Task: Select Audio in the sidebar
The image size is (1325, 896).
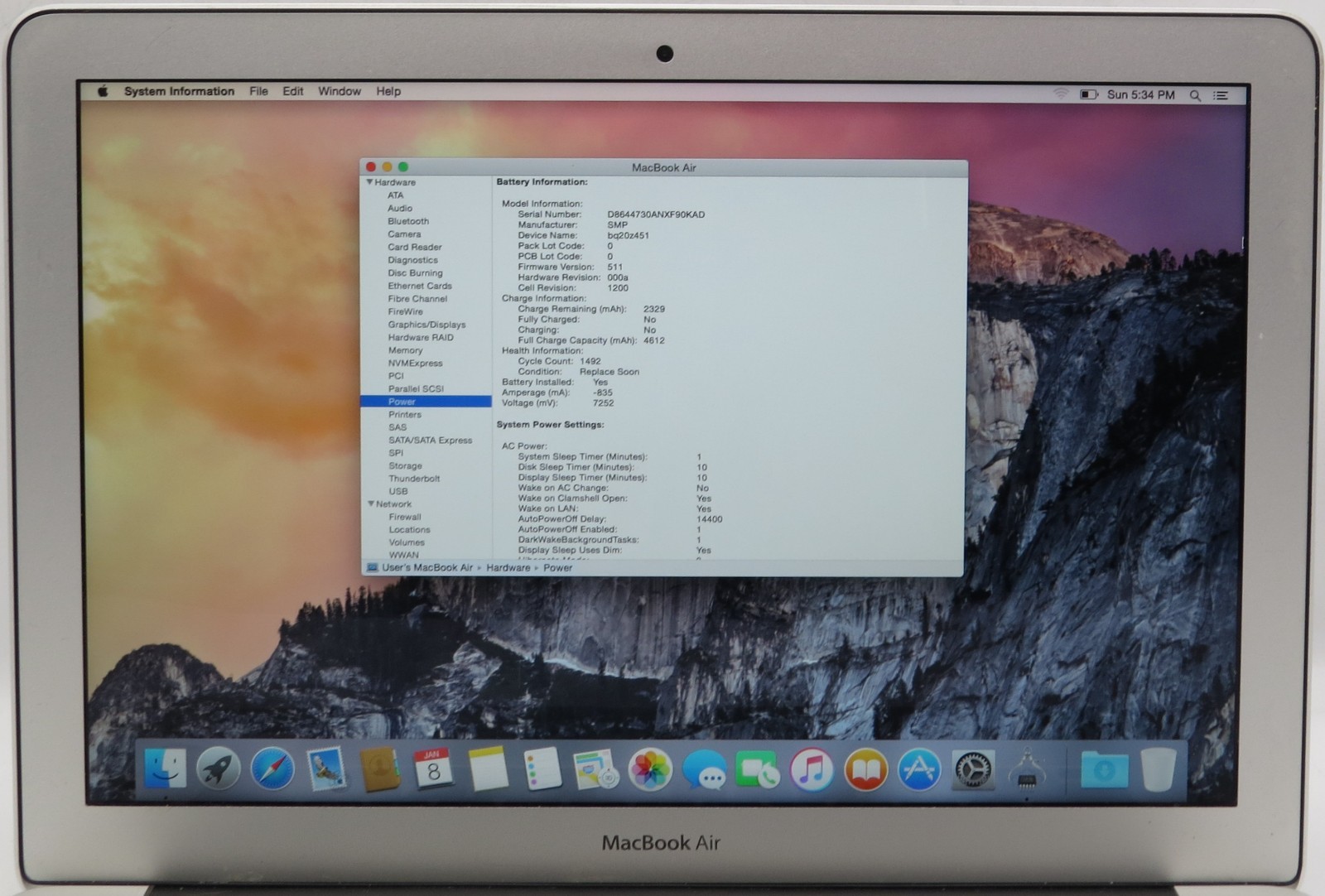Action: coord(399,208)
